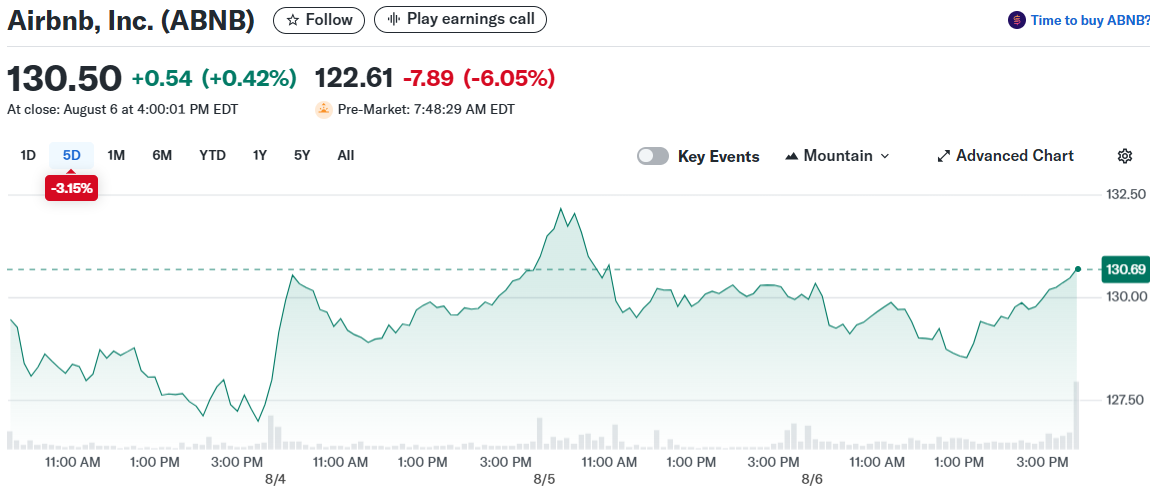Click the Airbnb, Inc. (ABNB) title

pos(131,21)
